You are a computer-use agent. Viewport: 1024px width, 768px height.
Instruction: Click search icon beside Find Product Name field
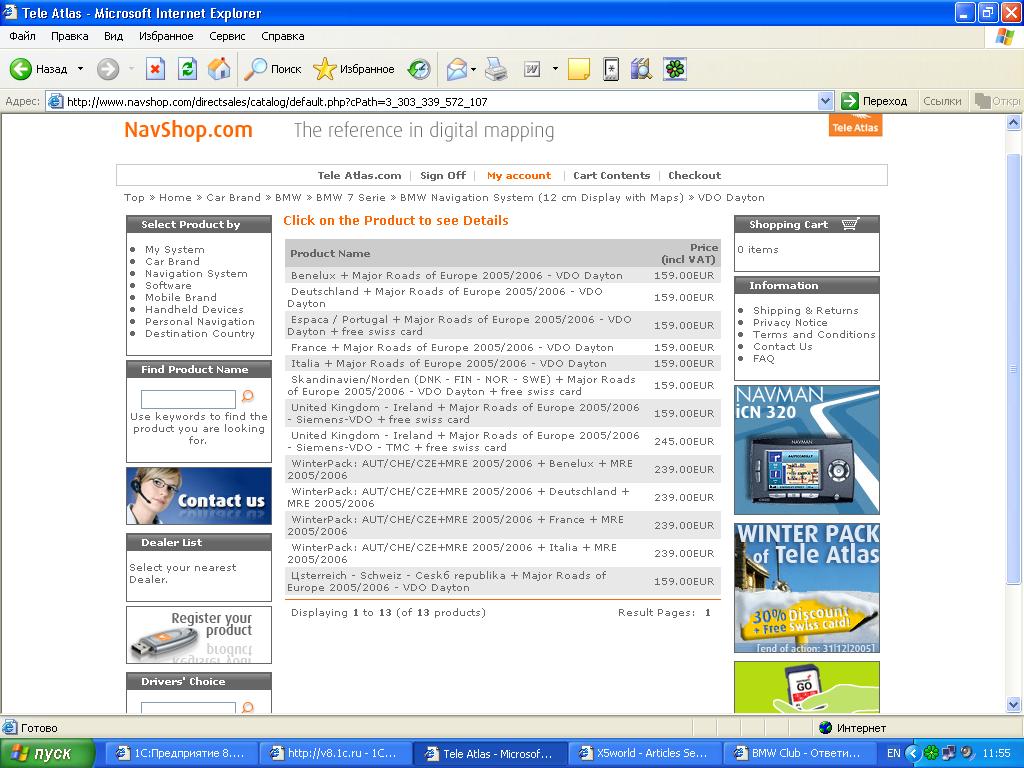[x=248, y=396]
